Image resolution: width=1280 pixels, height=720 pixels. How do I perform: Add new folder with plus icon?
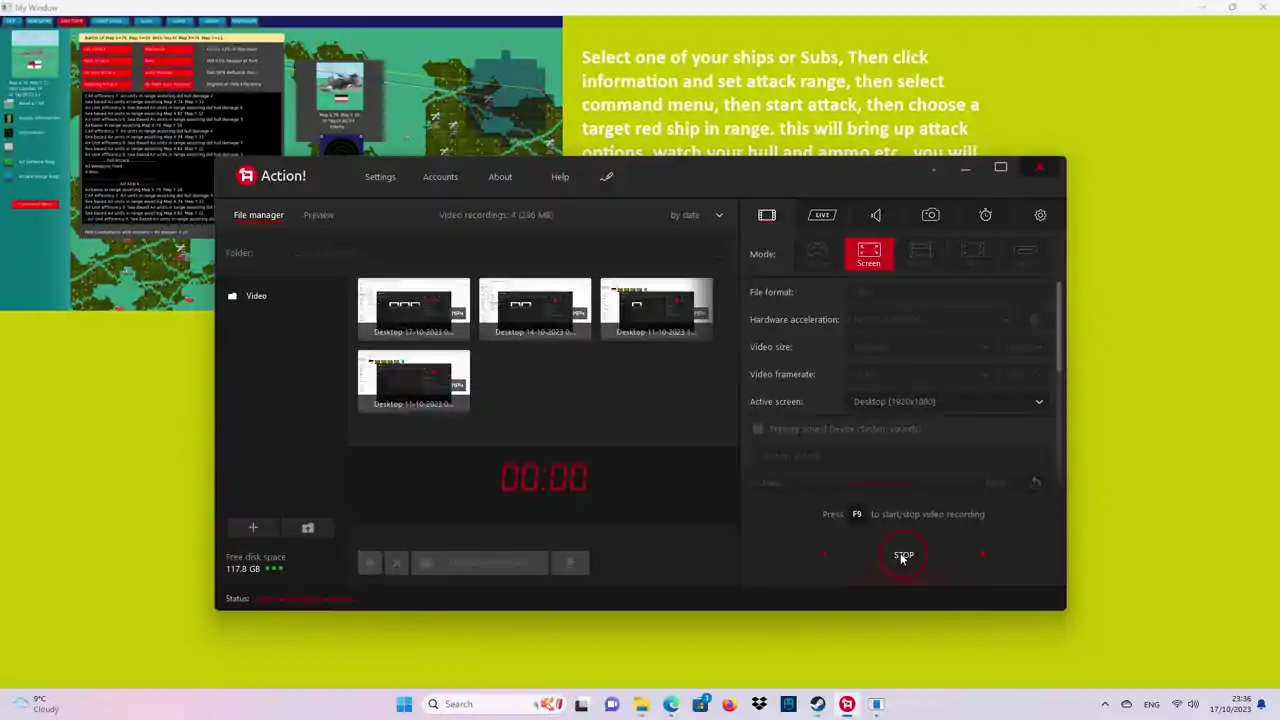click(253, 527)
